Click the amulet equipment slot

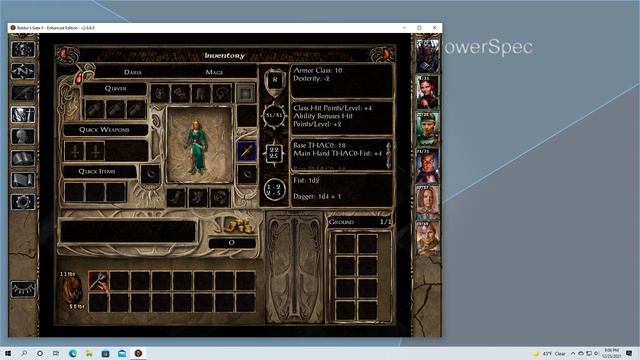[222, 94]
